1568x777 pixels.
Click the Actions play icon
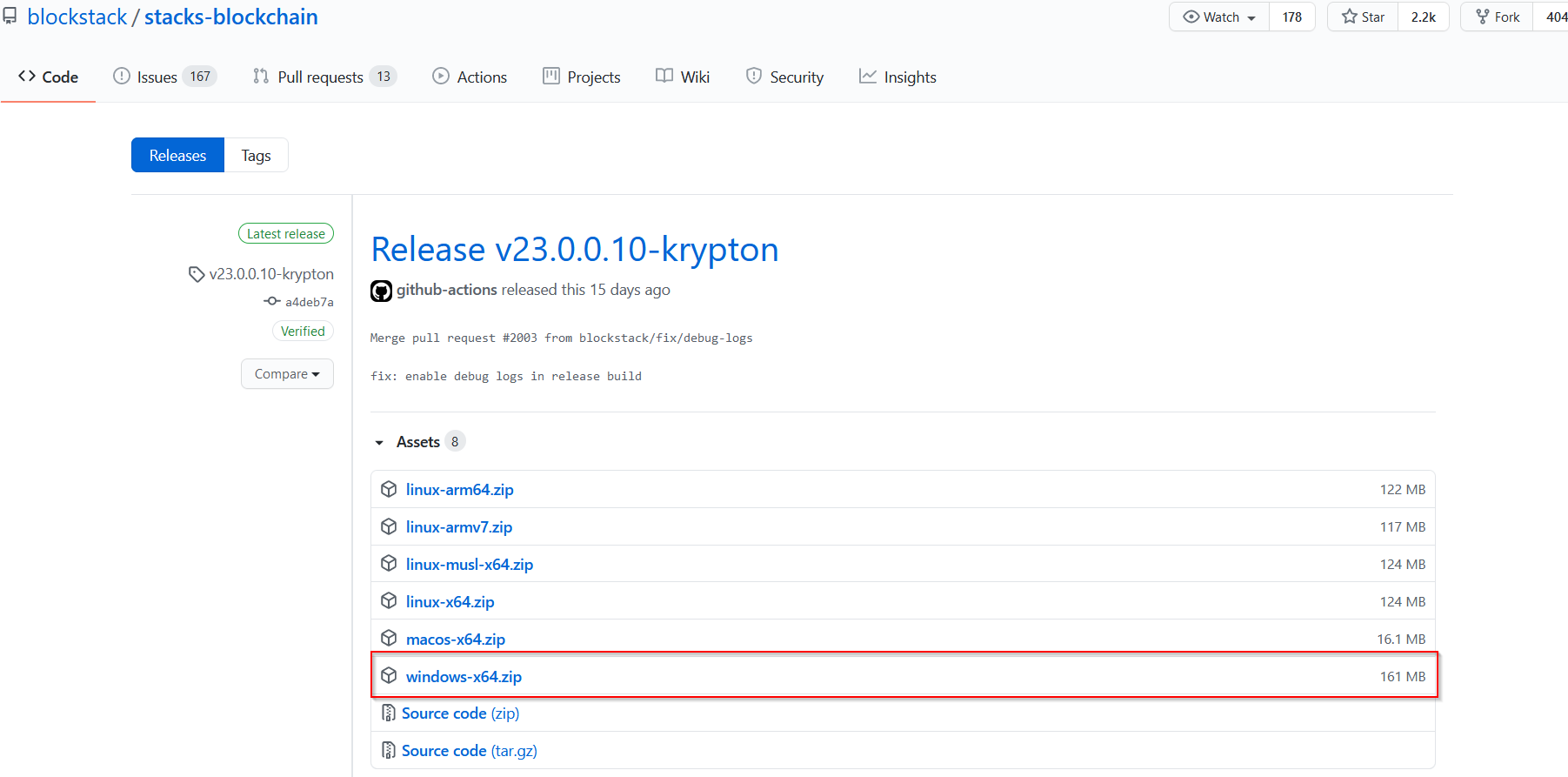tap(441, 77)
